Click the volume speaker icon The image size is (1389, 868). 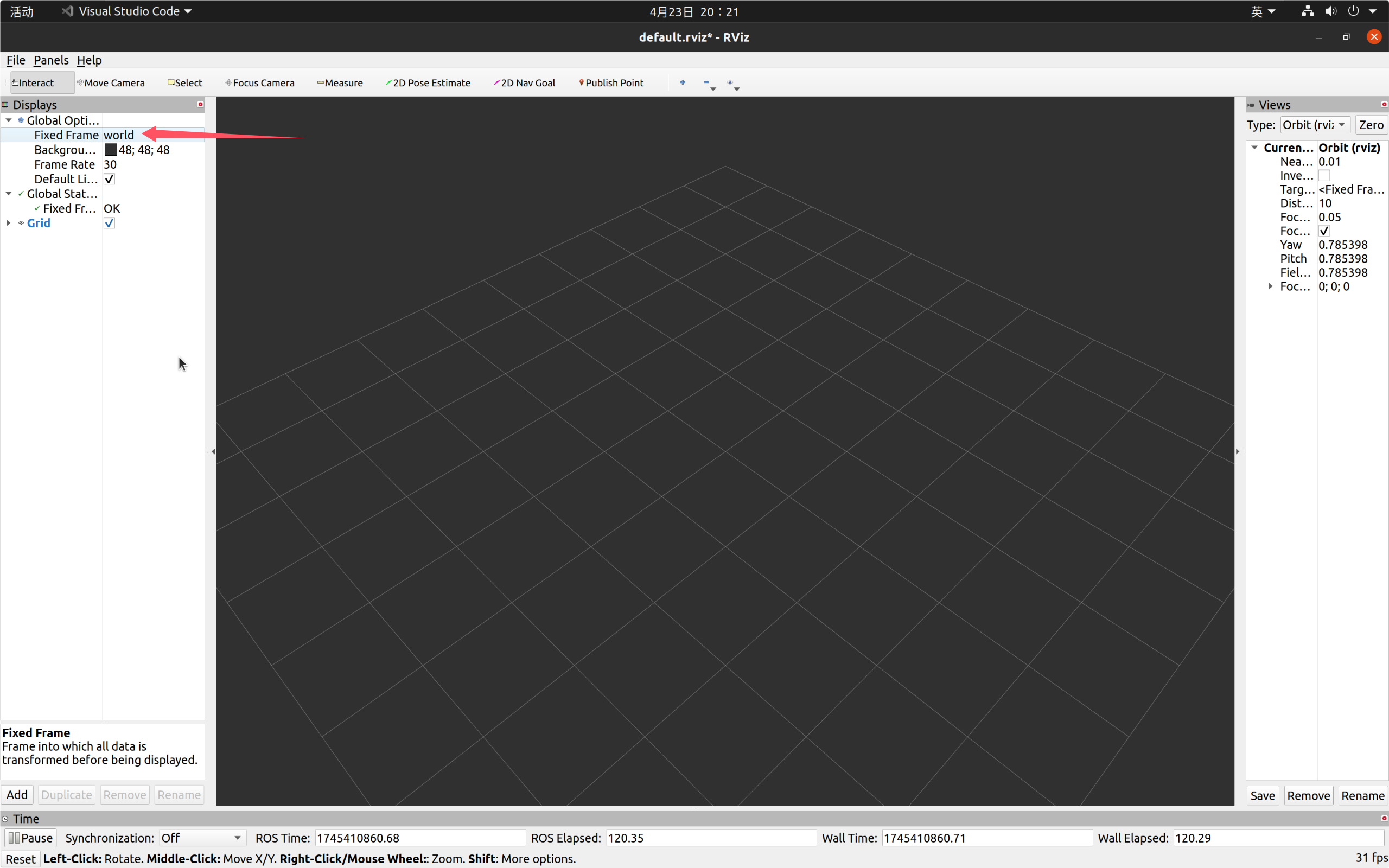1330,11
